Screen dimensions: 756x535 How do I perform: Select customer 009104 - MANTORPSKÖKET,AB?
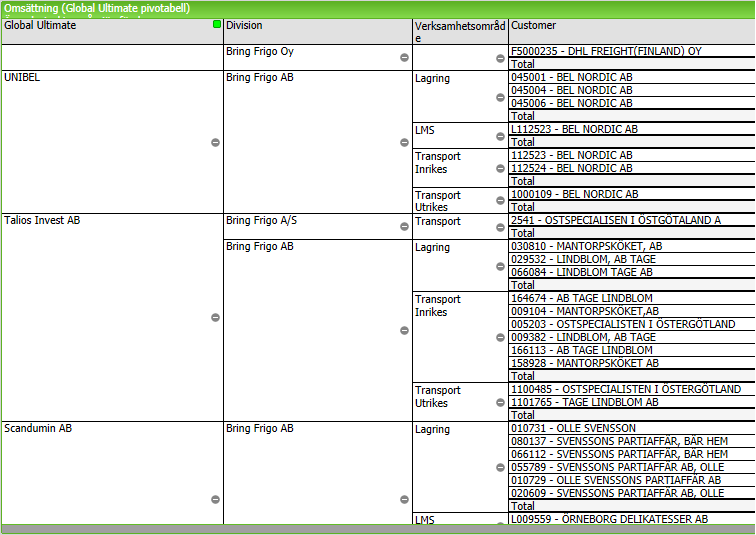coord(632,311)
